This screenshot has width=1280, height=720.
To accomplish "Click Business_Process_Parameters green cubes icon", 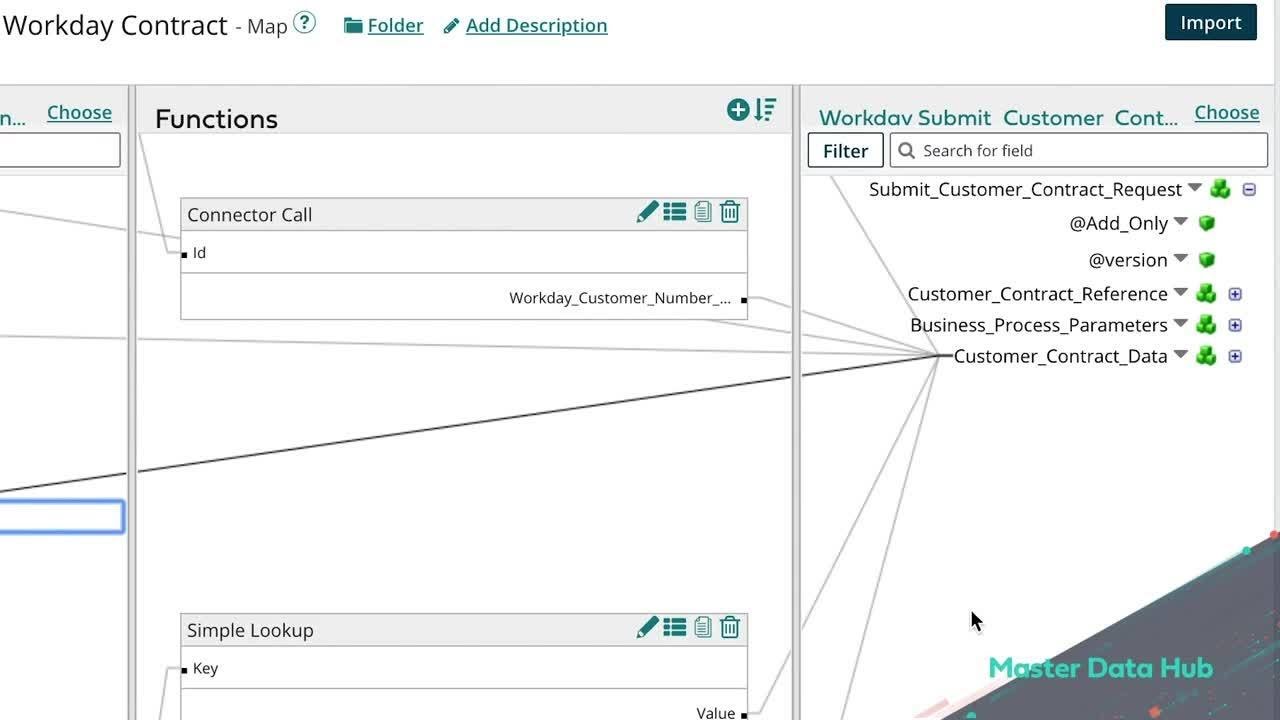I will point(1206,325).
